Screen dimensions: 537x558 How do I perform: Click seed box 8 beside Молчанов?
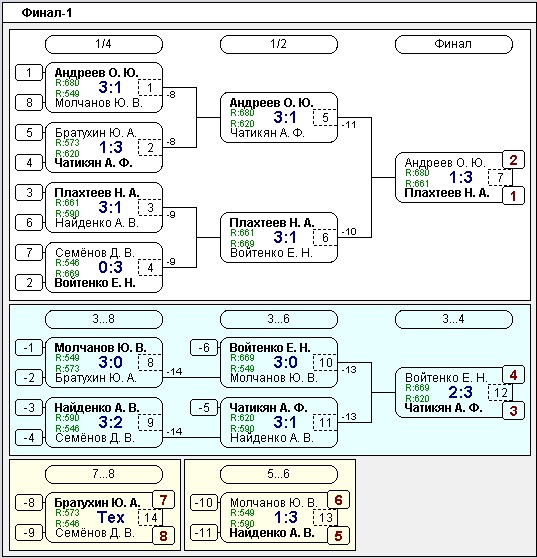coord(29,103)
